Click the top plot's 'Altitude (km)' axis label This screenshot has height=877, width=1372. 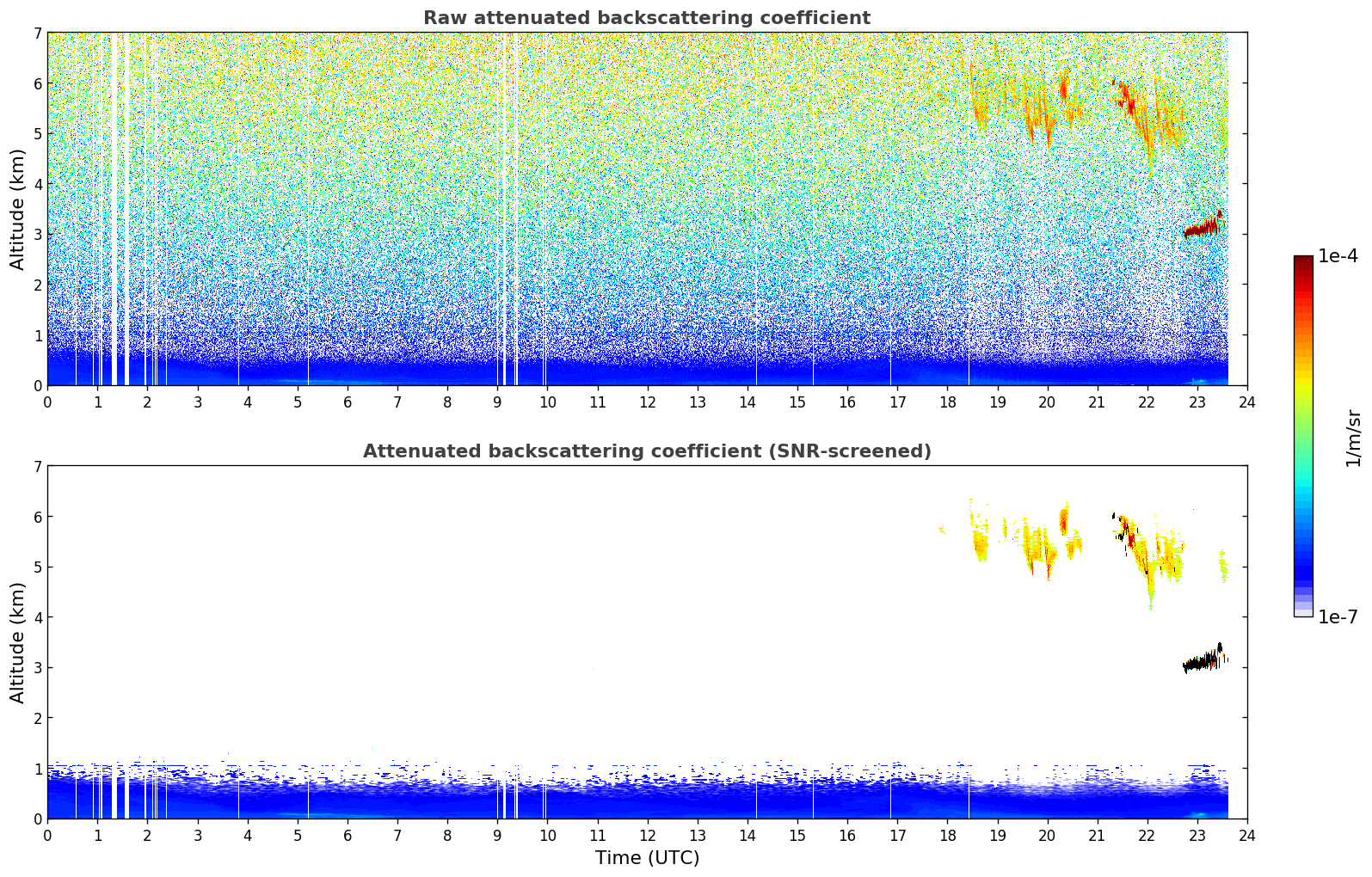[17, 209]
